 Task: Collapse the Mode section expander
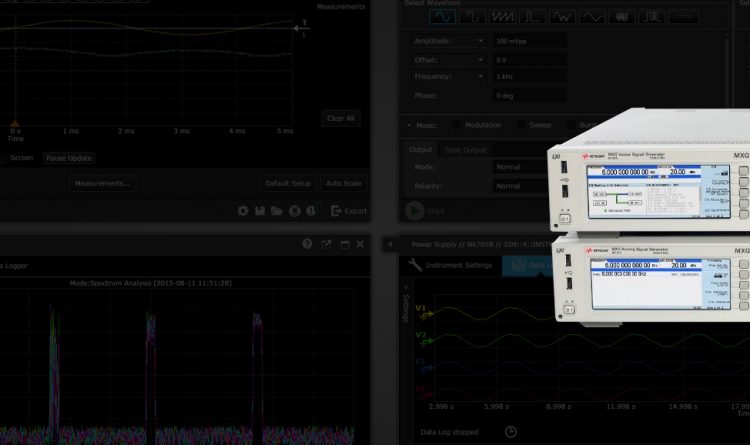click(x=409, y=125)
